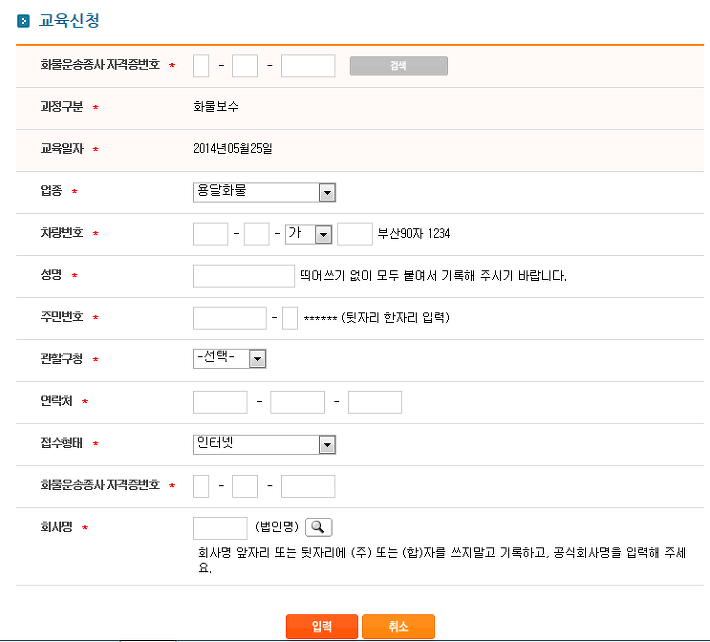710x642 pixels.
Task: Click the grey 검색 button
Action: click(398, 66)
